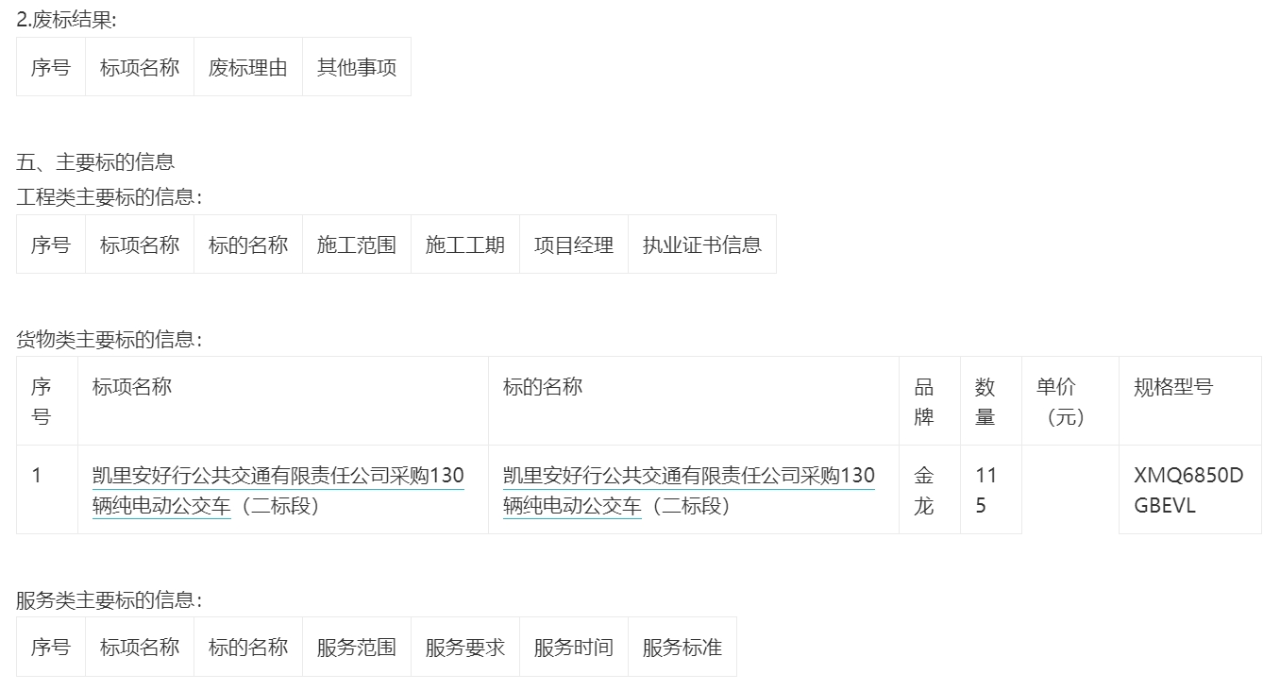The width and height of the screenshot is (1280, 685).
Task: Select the 施工范围 column header
Action: coord(357,245)
